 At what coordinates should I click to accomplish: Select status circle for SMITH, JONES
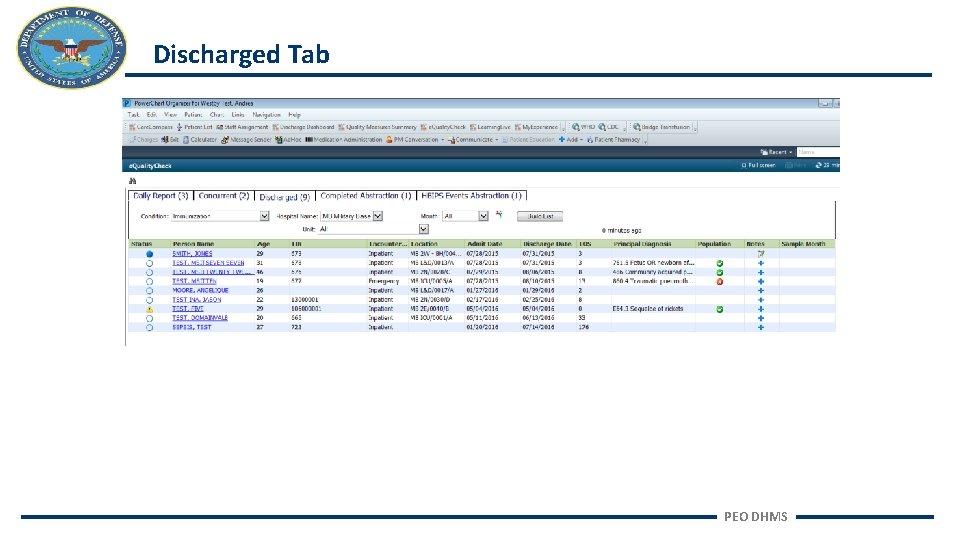click(x=149, y=254)
